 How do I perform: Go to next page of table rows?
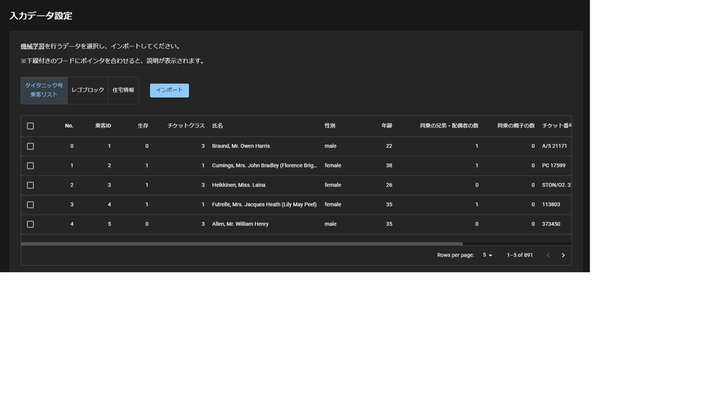(x=563, y=255)
